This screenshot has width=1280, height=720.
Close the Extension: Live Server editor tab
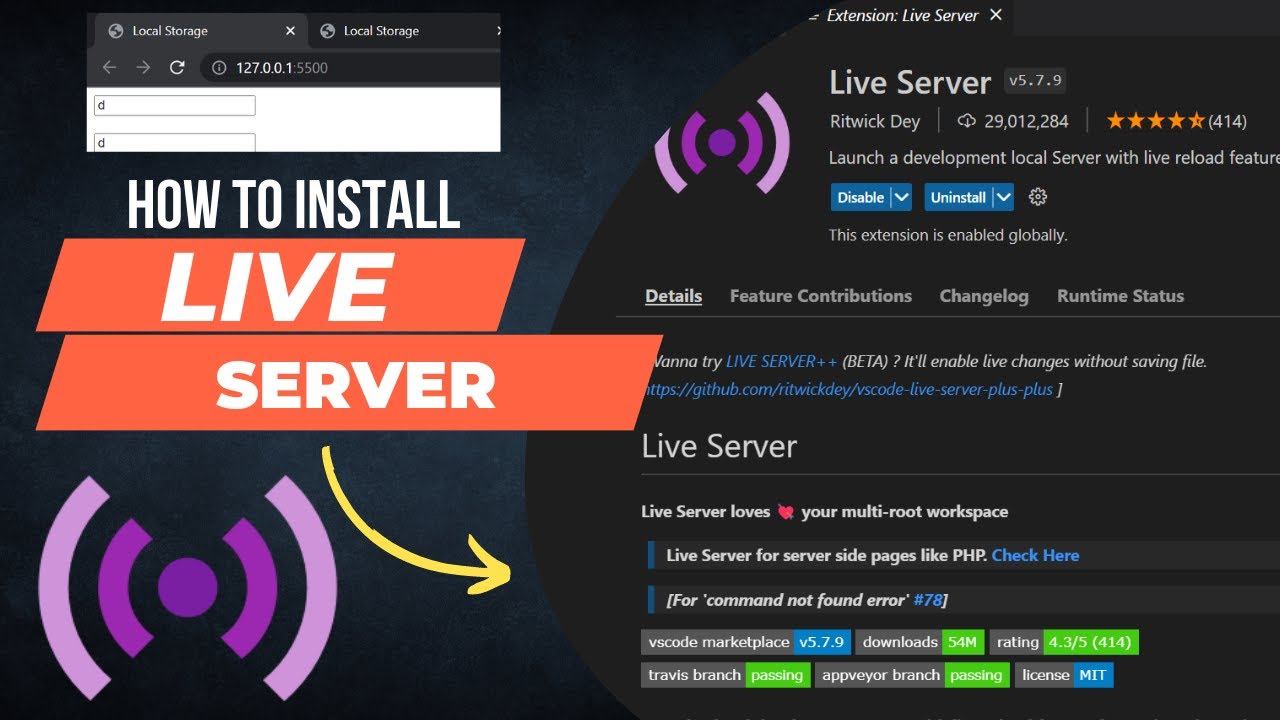point(995,15)
